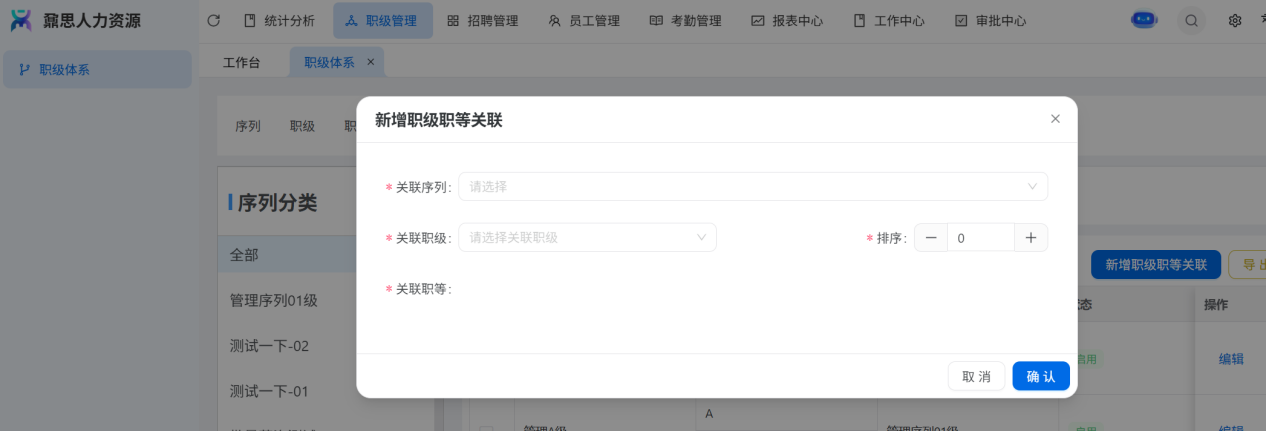The height and width of the screenshot is (431, 1266).
Task: Go to 招聘管理 menu
Action: click(482, 20)
